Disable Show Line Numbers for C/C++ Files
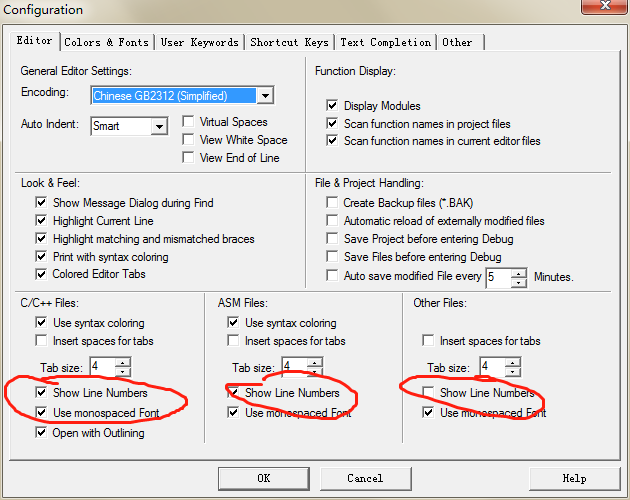 (41, 393)
